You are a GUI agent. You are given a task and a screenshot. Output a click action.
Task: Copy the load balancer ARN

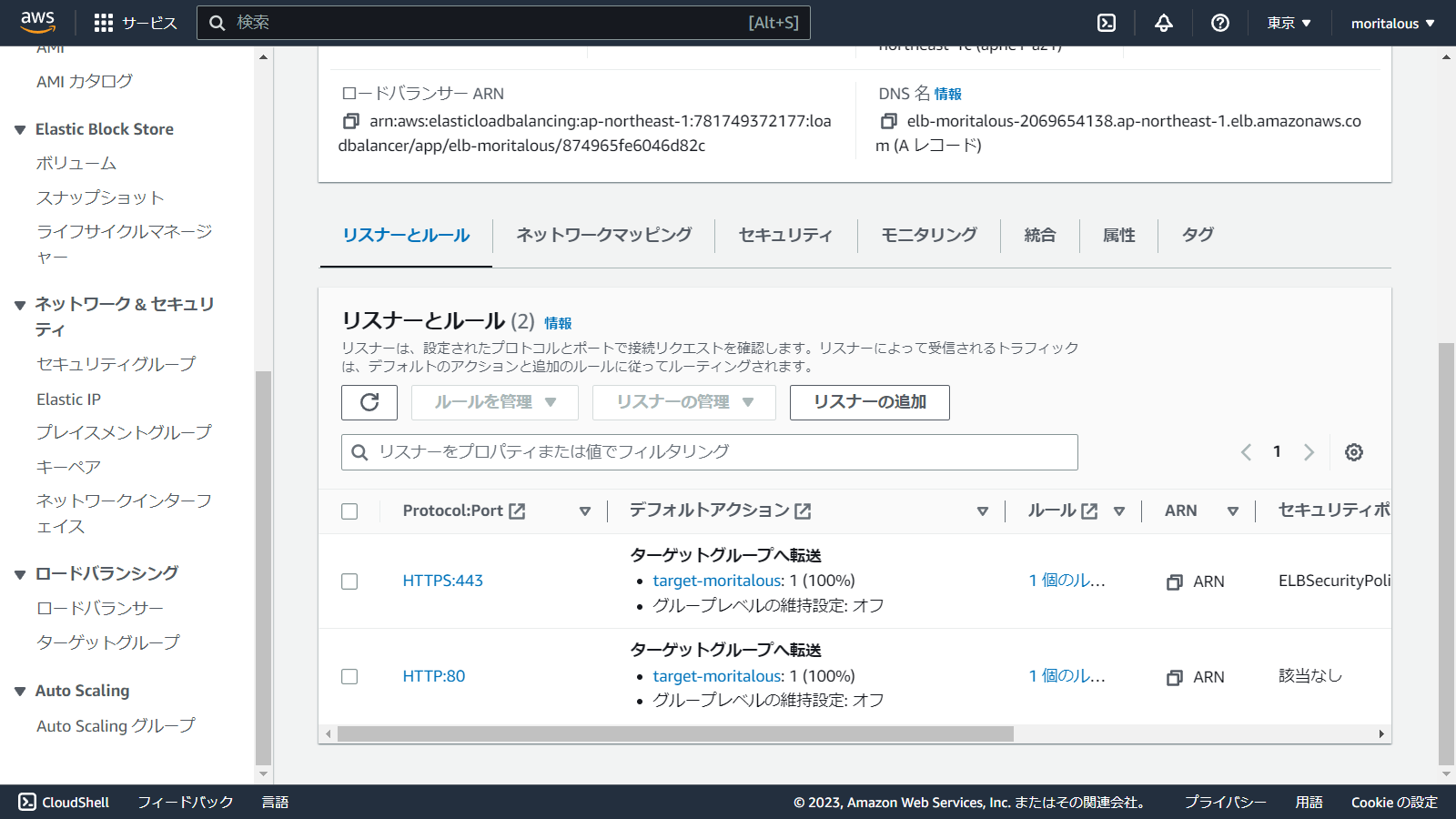pyautogui.click(x=351, y=120)
